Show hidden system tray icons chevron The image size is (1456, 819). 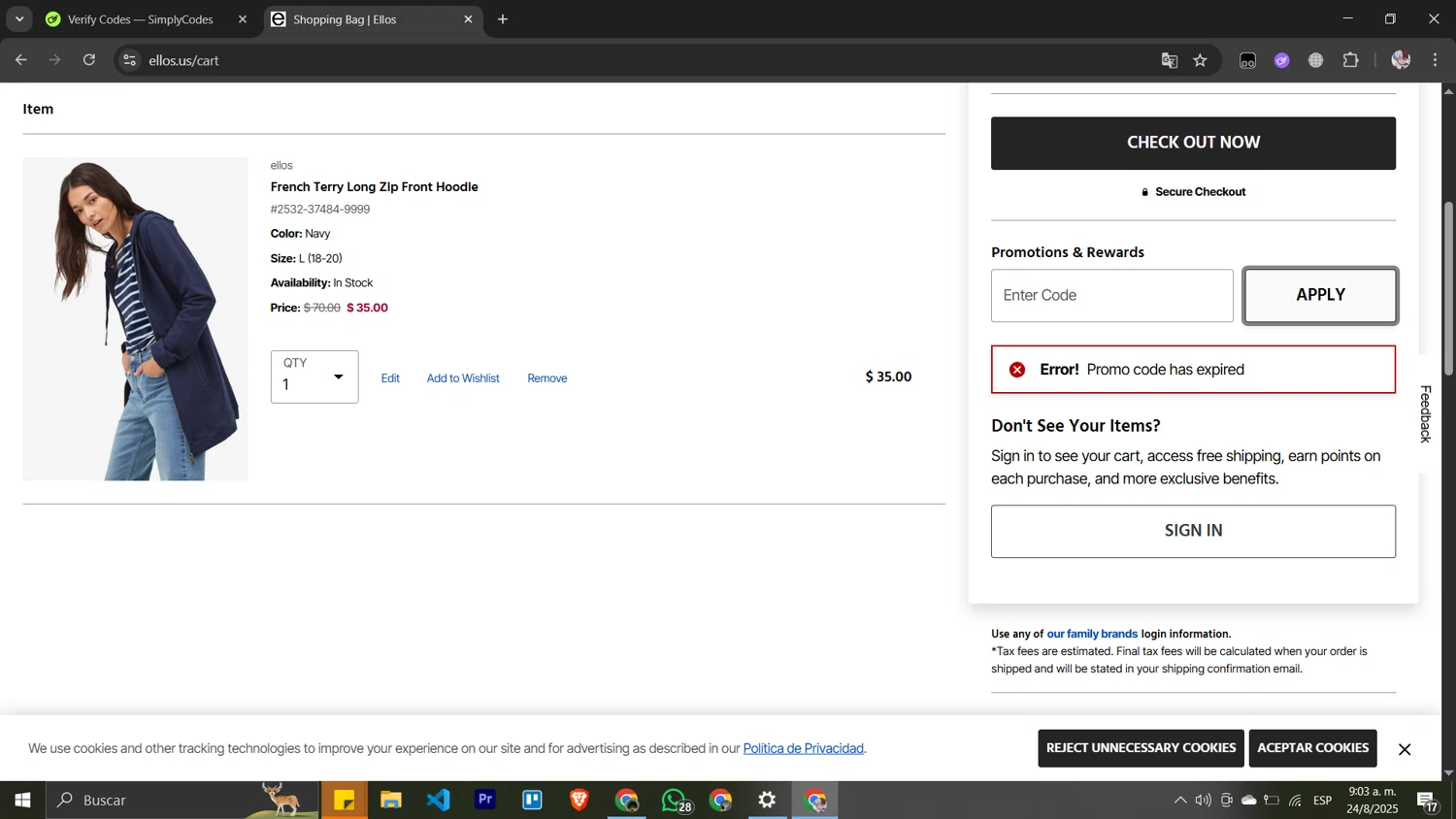[x=1180, y=801]
